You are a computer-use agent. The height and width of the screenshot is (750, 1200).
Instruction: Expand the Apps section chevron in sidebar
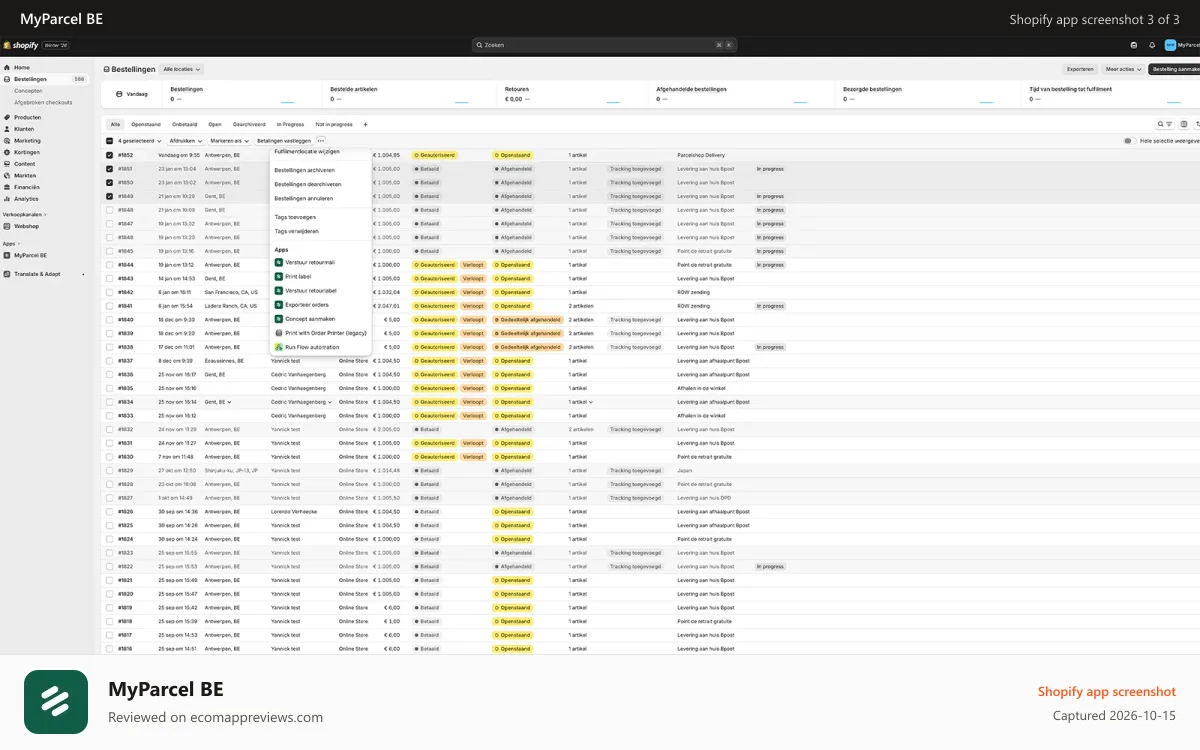(x=20, y=243)
